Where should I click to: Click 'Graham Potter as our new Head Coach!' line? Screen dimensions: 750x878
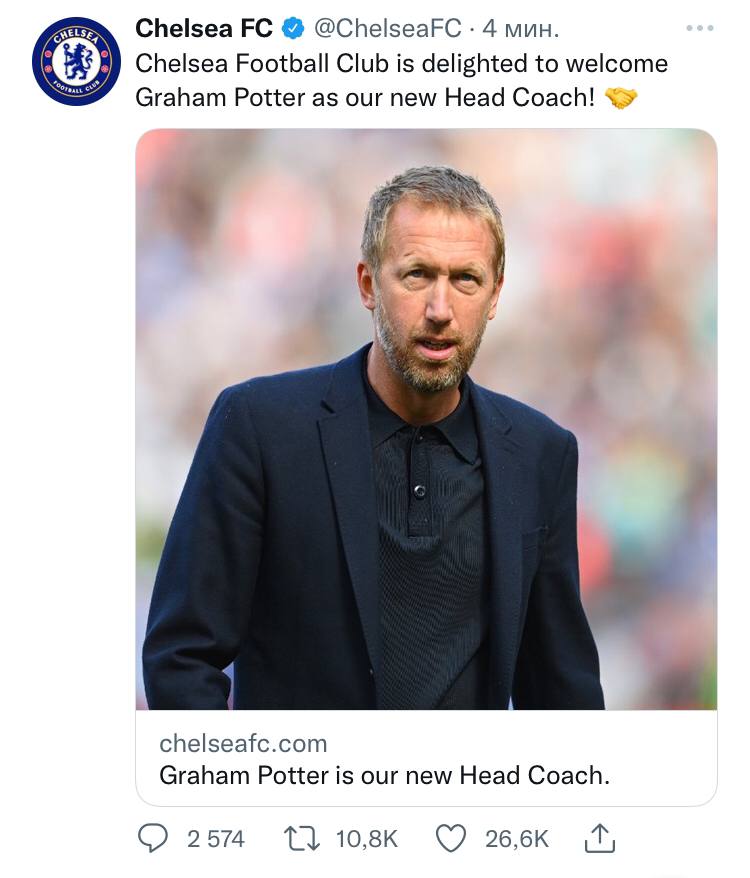coord(367,98)
